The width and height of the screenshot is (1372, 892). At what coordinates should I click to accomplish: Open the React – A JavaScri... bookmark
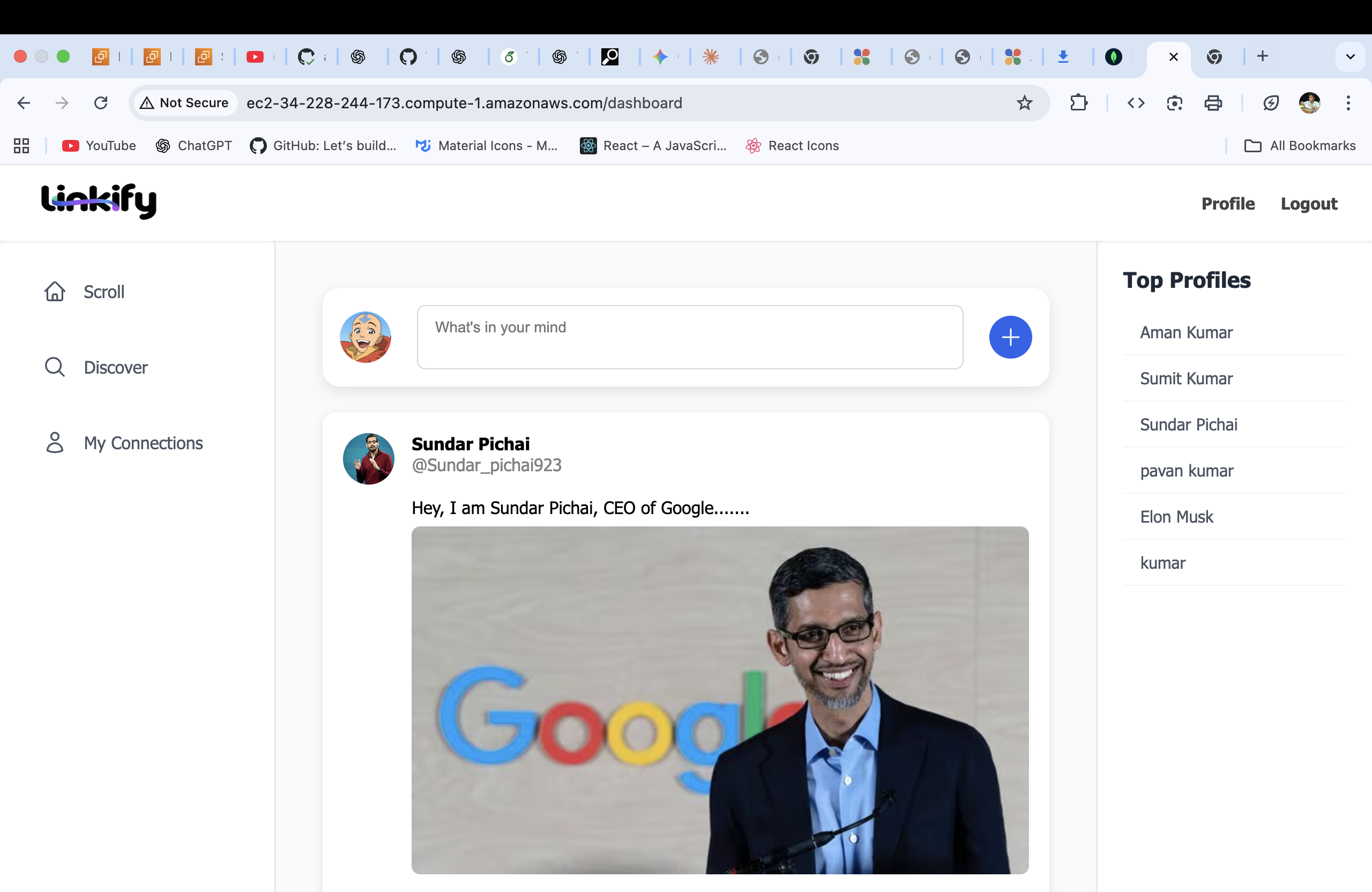653,146
